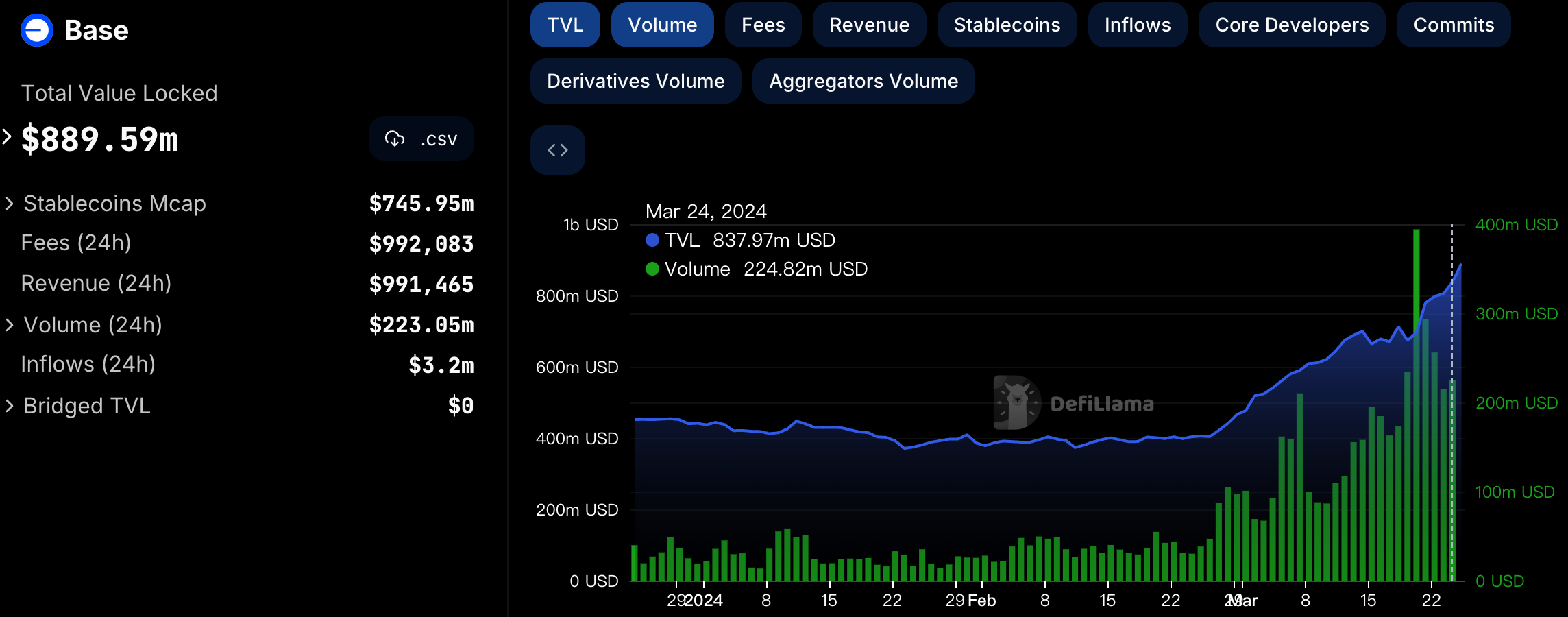Toggle the Volume chart series off
This screenshot has height=617, width=1568.
click(x=662, y=25)
